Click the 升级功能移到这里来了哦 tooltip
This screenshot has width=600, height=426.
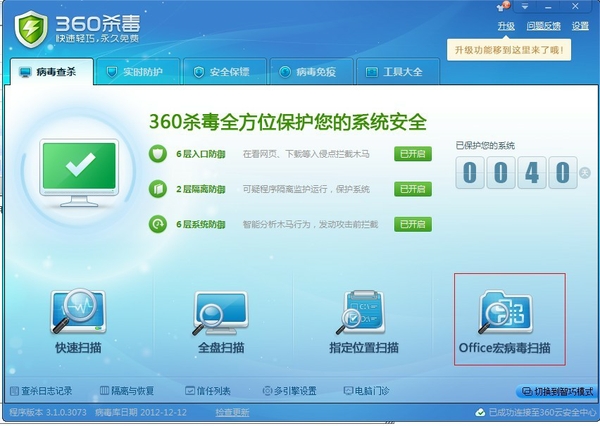click(x=509, y=50)
